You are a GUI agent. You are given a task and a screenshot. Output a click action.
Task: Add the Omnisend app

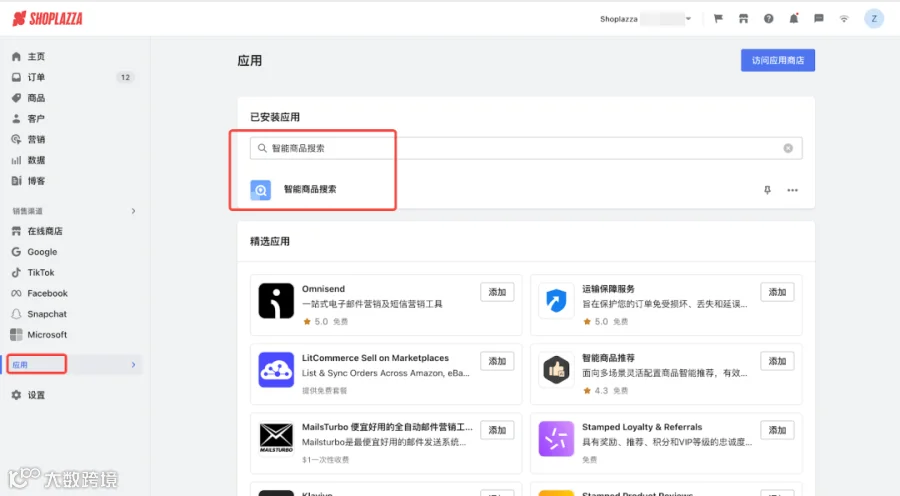497,292
